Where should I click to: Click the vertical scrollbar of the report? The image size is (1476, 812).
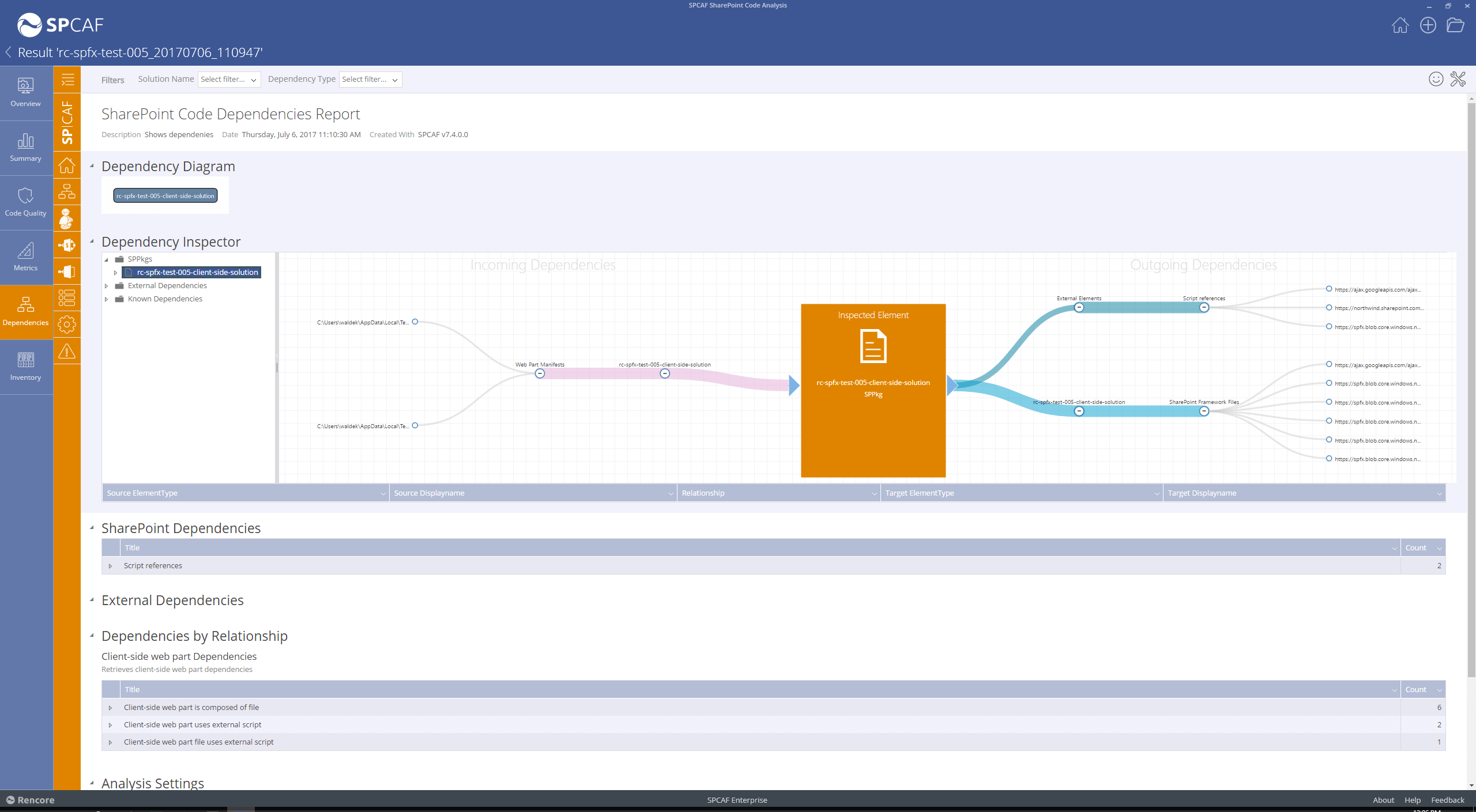(x=1471, y=389)
